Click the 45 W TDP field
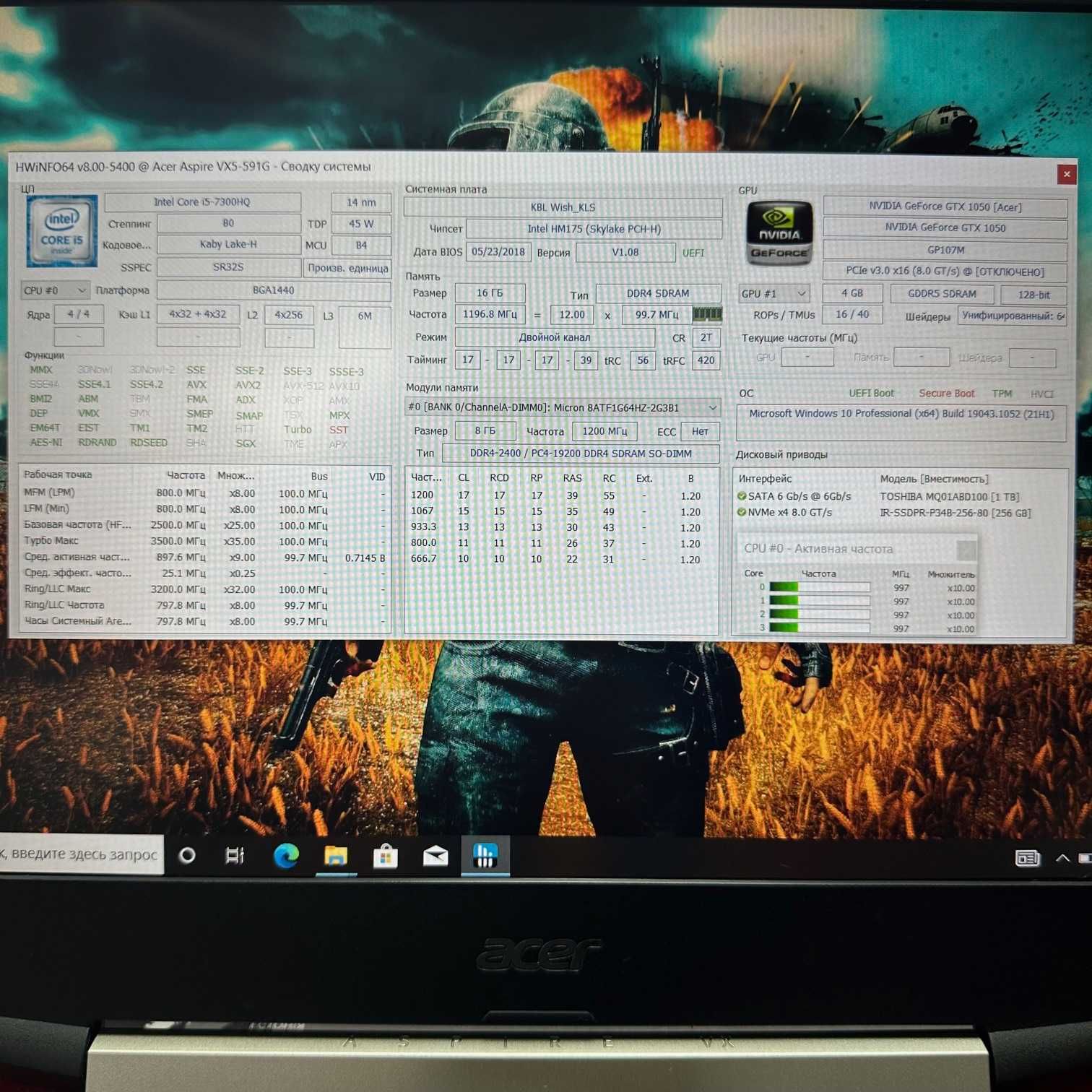 (x=361, y=224)
